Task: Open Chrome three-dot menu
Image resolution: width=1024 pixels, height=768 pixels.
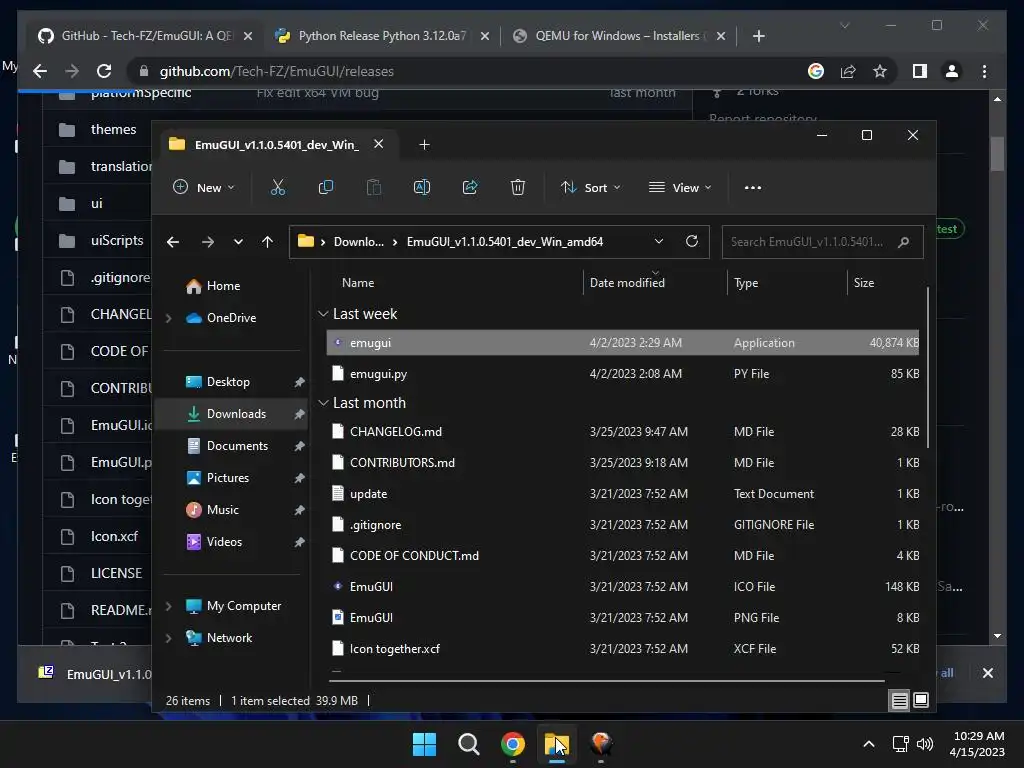Action: coord(984,71)
